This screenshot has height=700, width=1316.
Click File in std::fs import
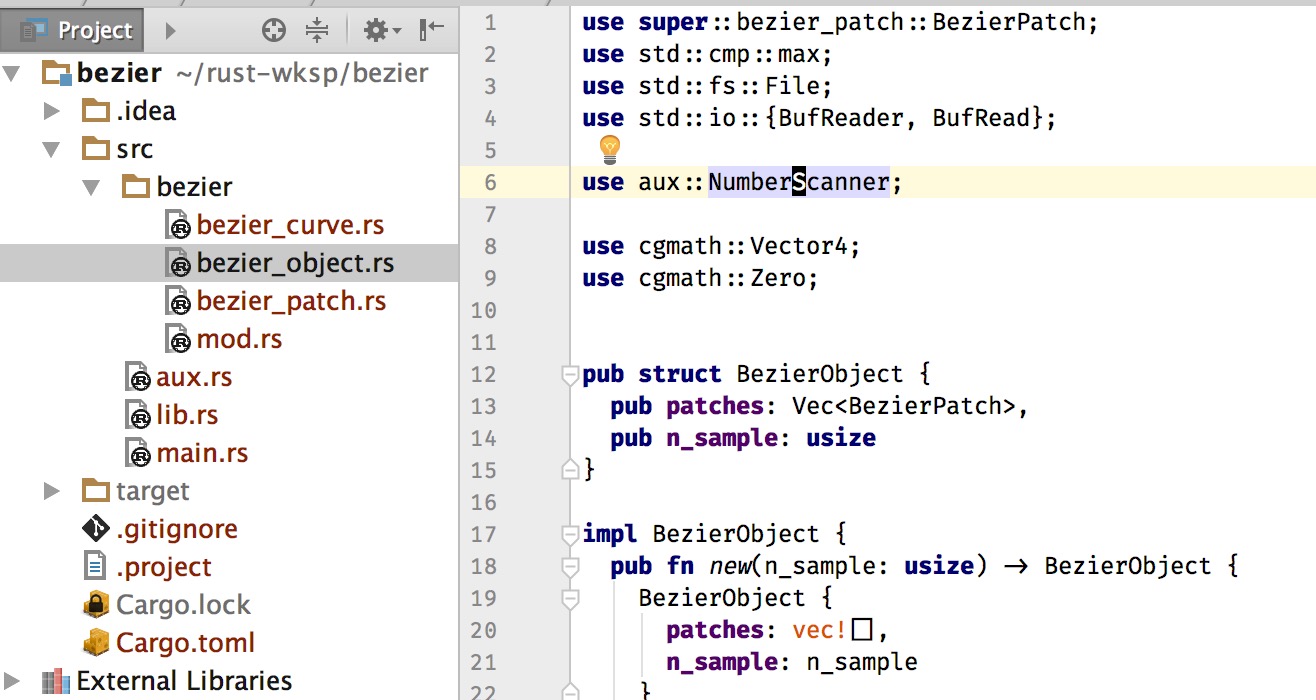tap(791, 86)
